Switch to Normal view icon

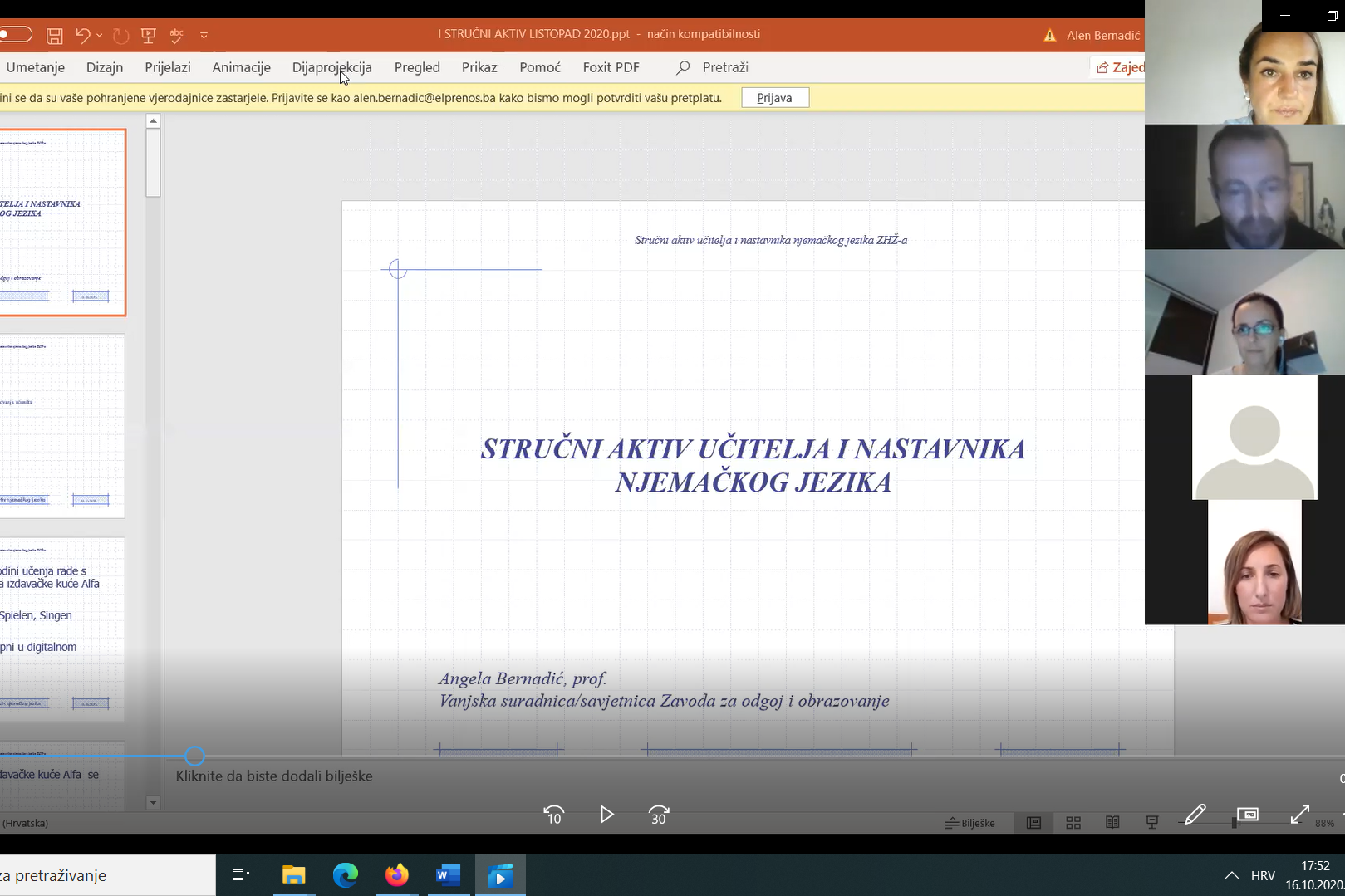pyautogui.click(x=1034, y=823)
